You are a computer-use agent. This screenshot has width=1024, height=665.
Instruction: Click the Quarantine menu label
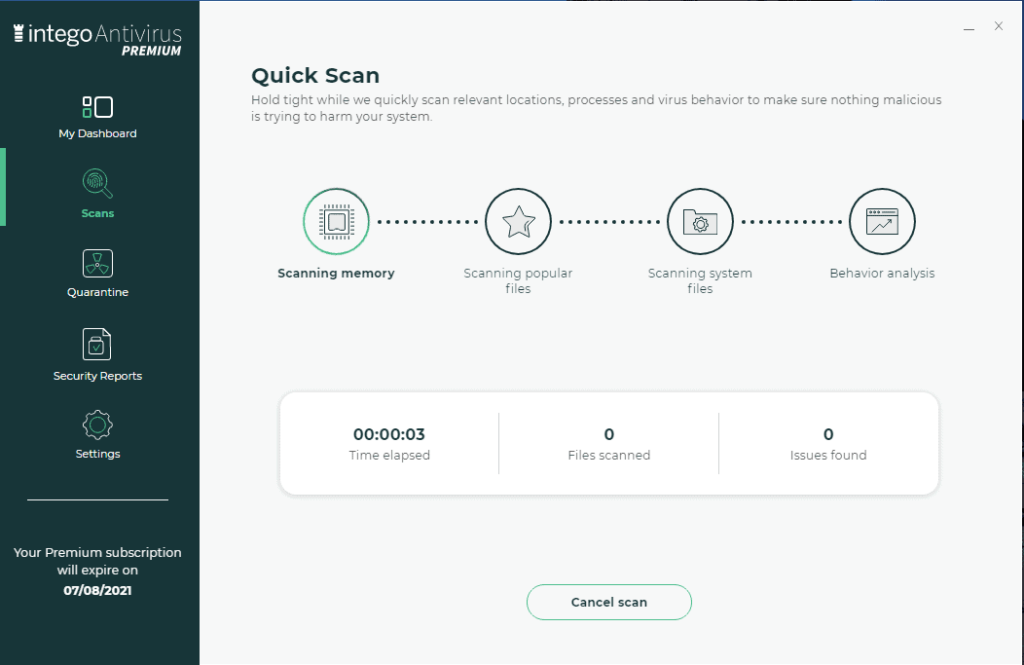pyautogui.click(x=97, y=292)
